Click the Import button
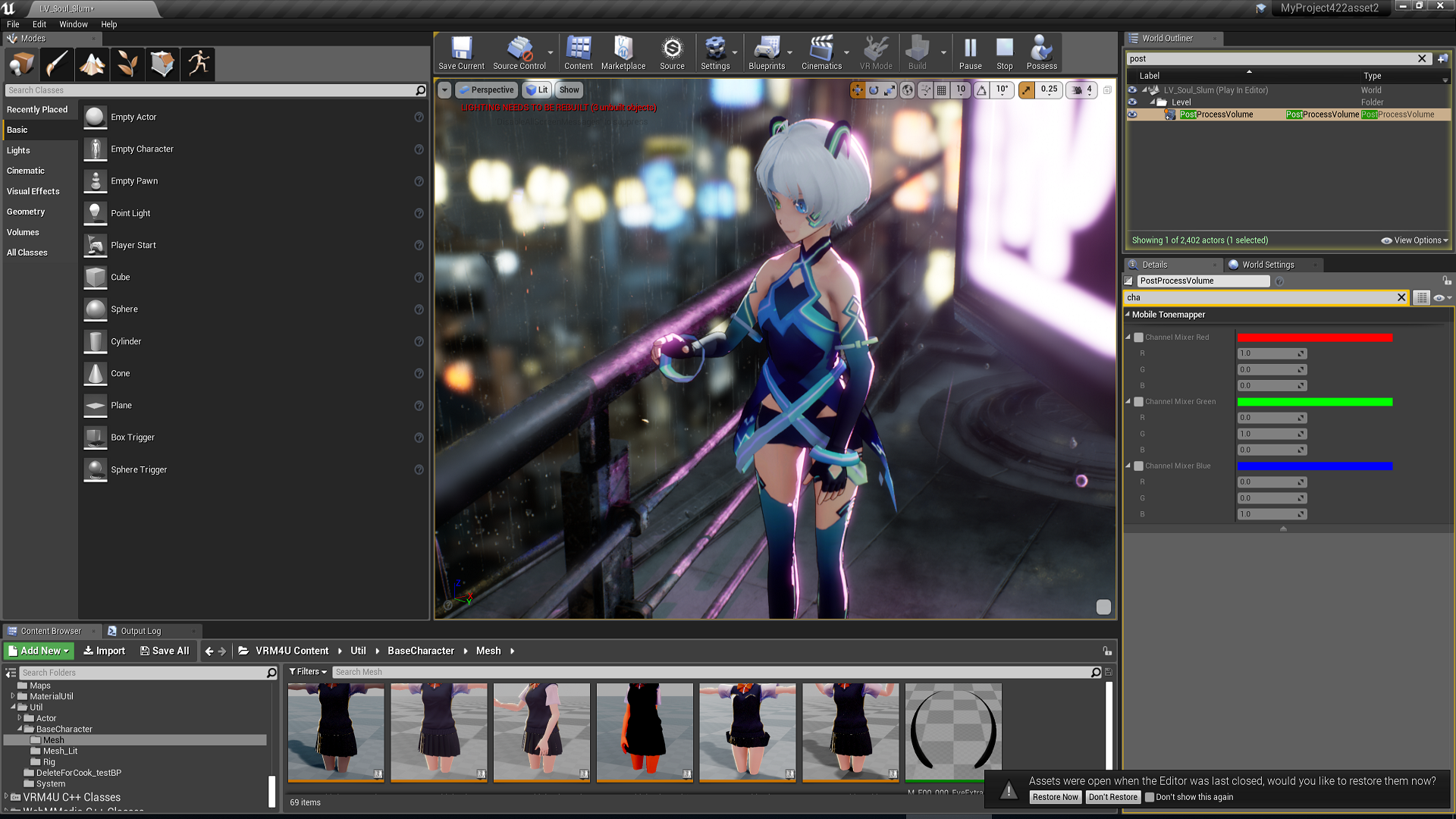 tap(105, 651)
